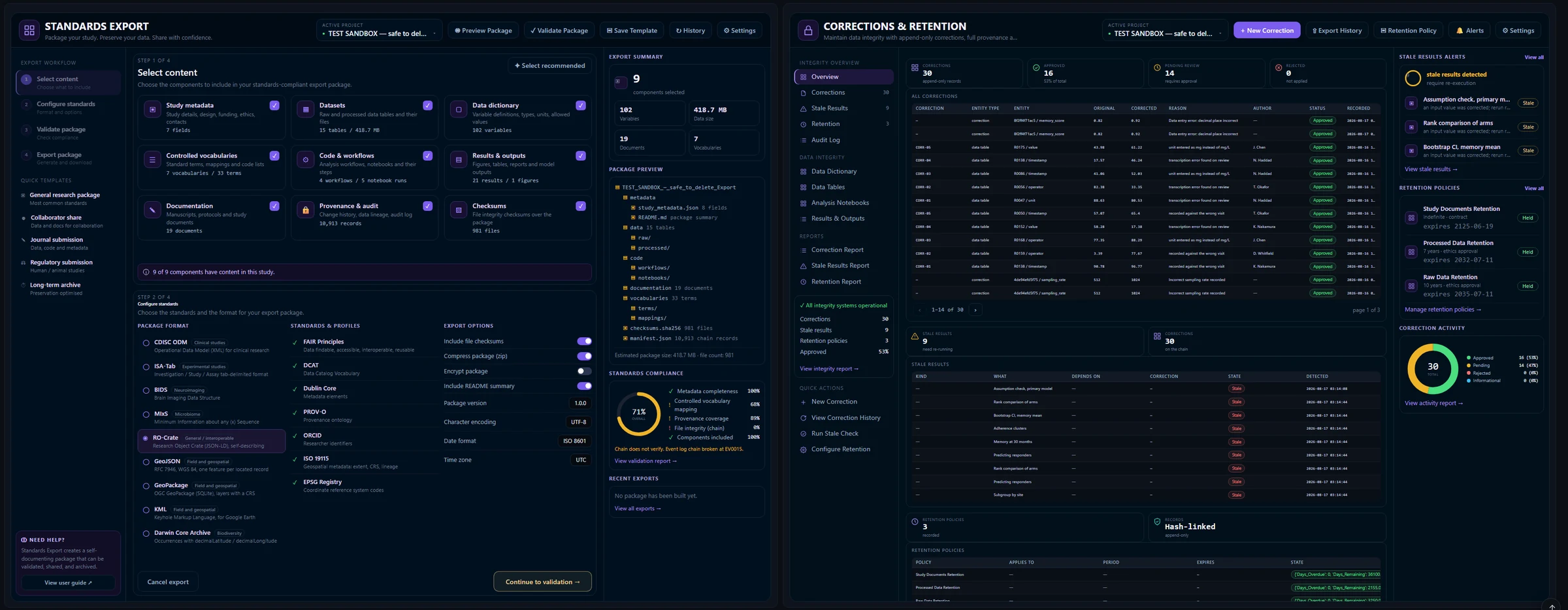The image size is (1568, 610).
Task: Open the Date format ISO 8601 selector
Action: coord(574,441)
